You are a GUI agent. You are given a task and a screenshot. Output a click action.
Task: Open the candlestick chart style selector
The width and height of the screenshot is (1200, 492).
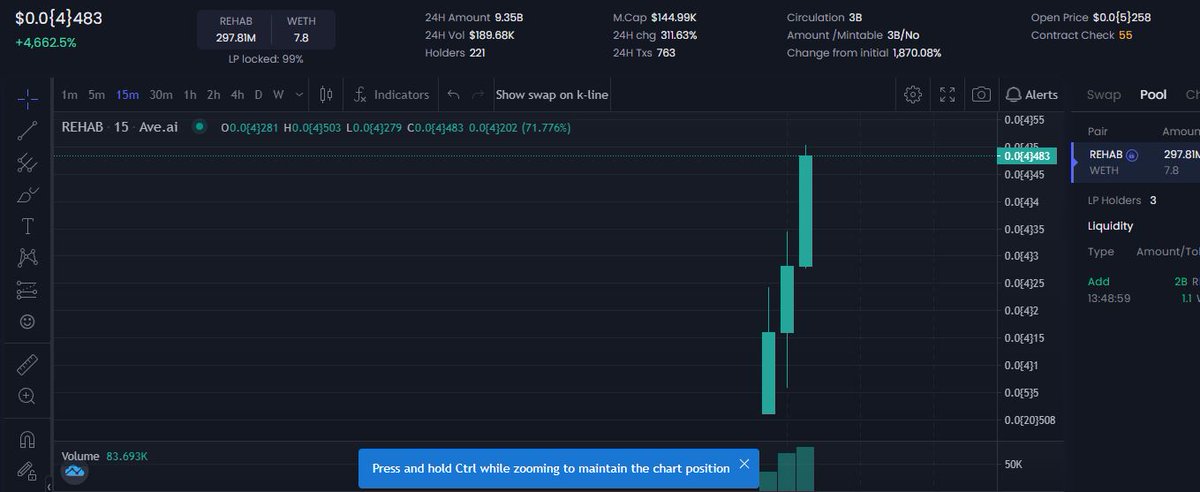point(325,95)
